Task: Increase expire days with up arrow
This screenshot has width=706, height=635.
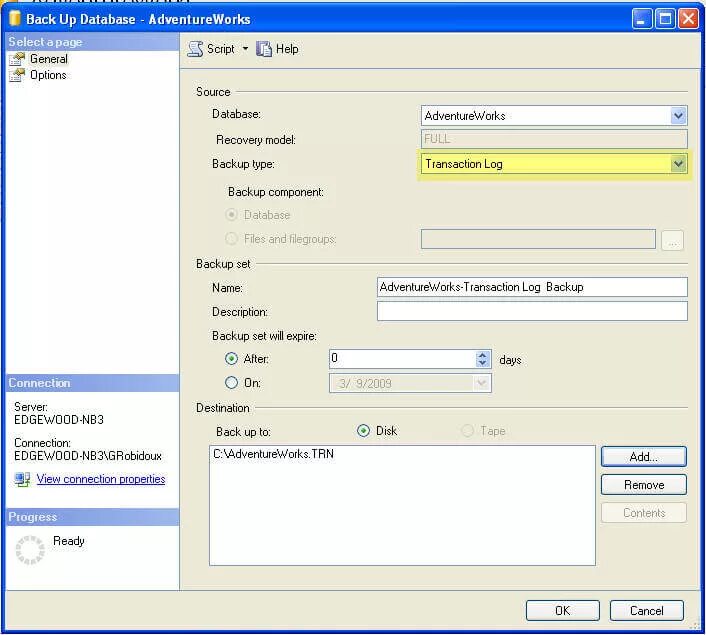Action: pyautogui.click(x=483, y=355)
